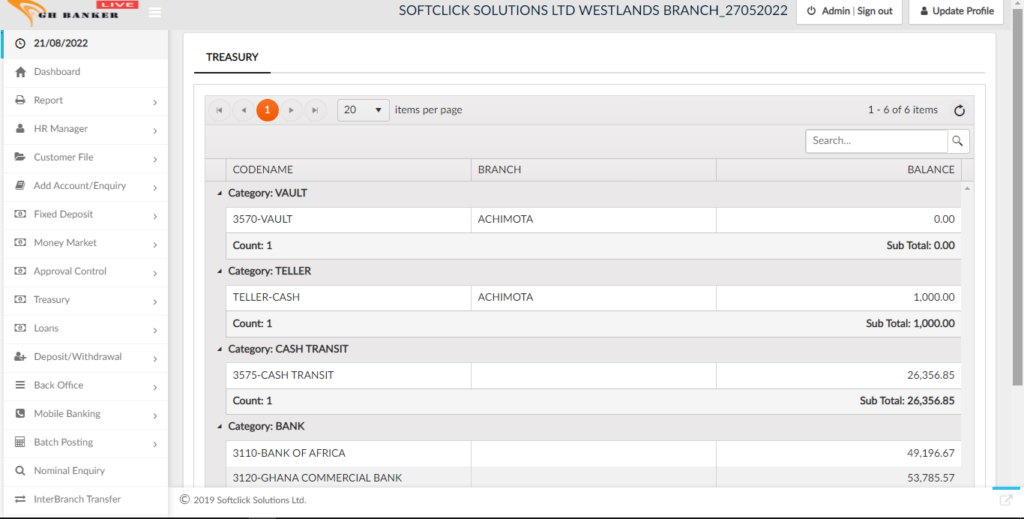Collapse the Category: TELLER group
Screen dimensions: 1024x519
(220, 271)
